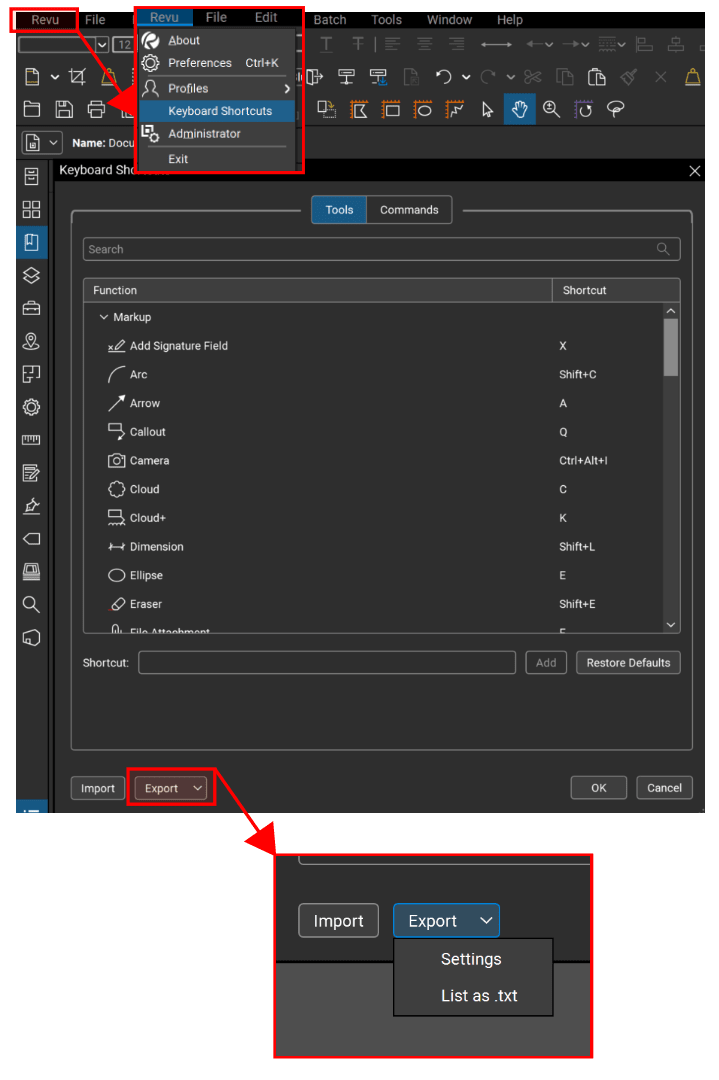Image resolution: width=719 pixels, height=1080 pixels.
Task: Open the Studio panel icon in sidebar
Action: click(x=31, y=571)
